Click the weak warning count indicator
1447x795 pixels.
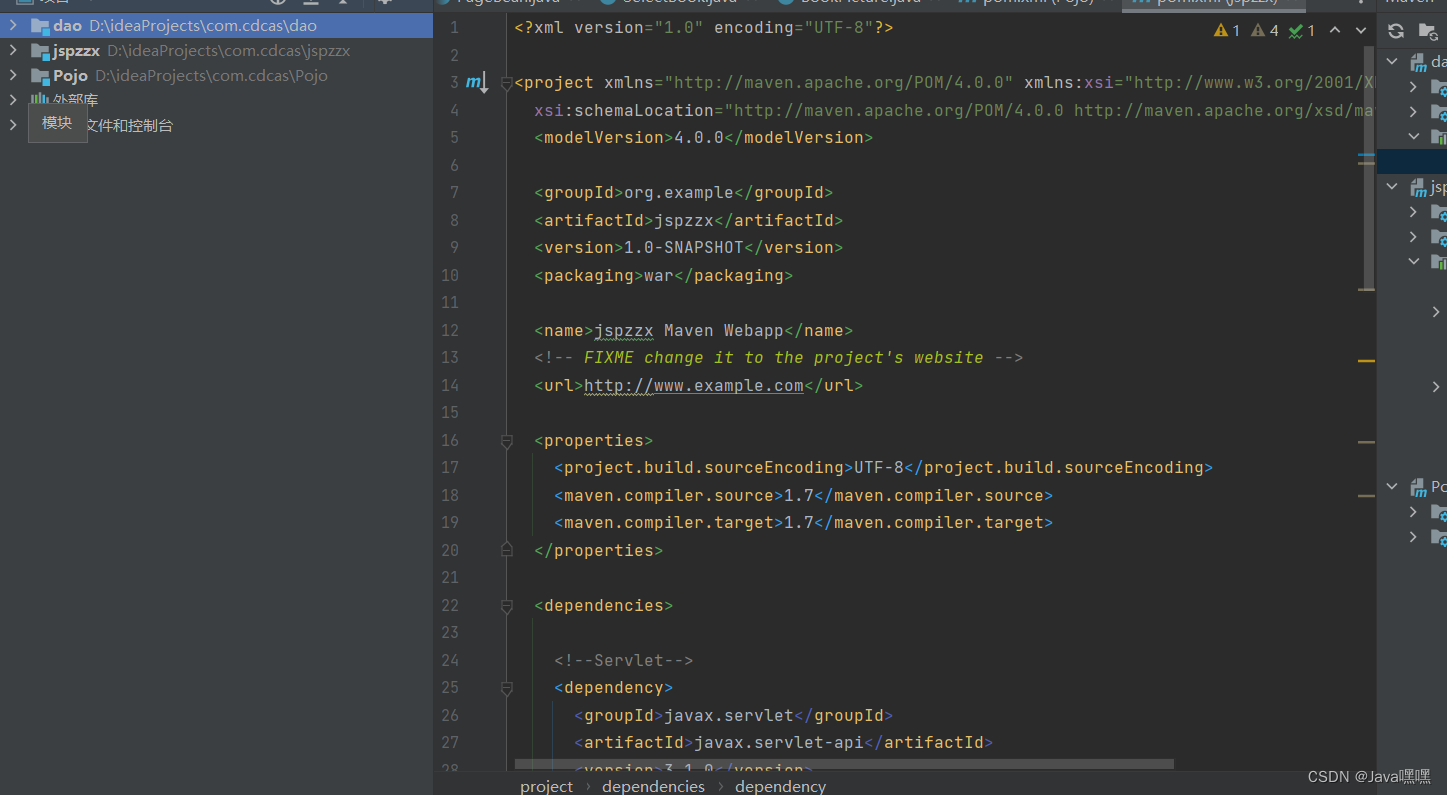click(x=1265, y=31)
